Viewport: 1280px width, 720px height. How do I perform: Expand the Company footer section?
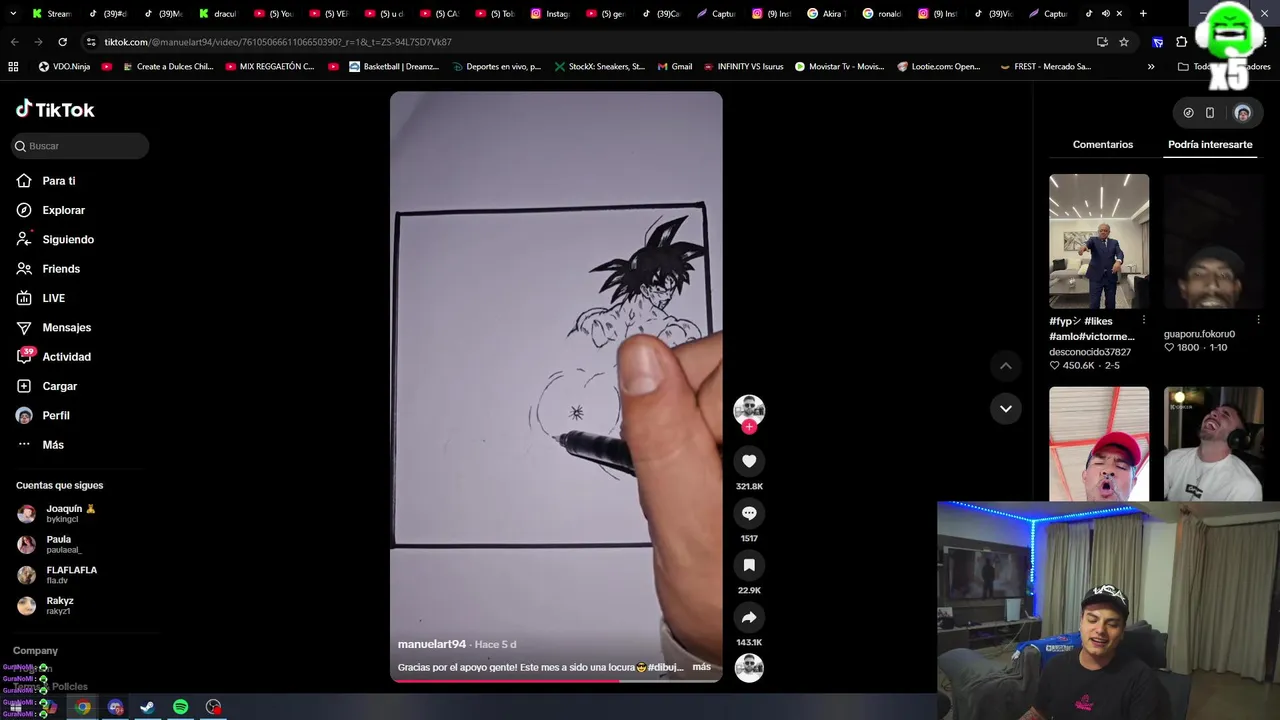click(35, 651)
